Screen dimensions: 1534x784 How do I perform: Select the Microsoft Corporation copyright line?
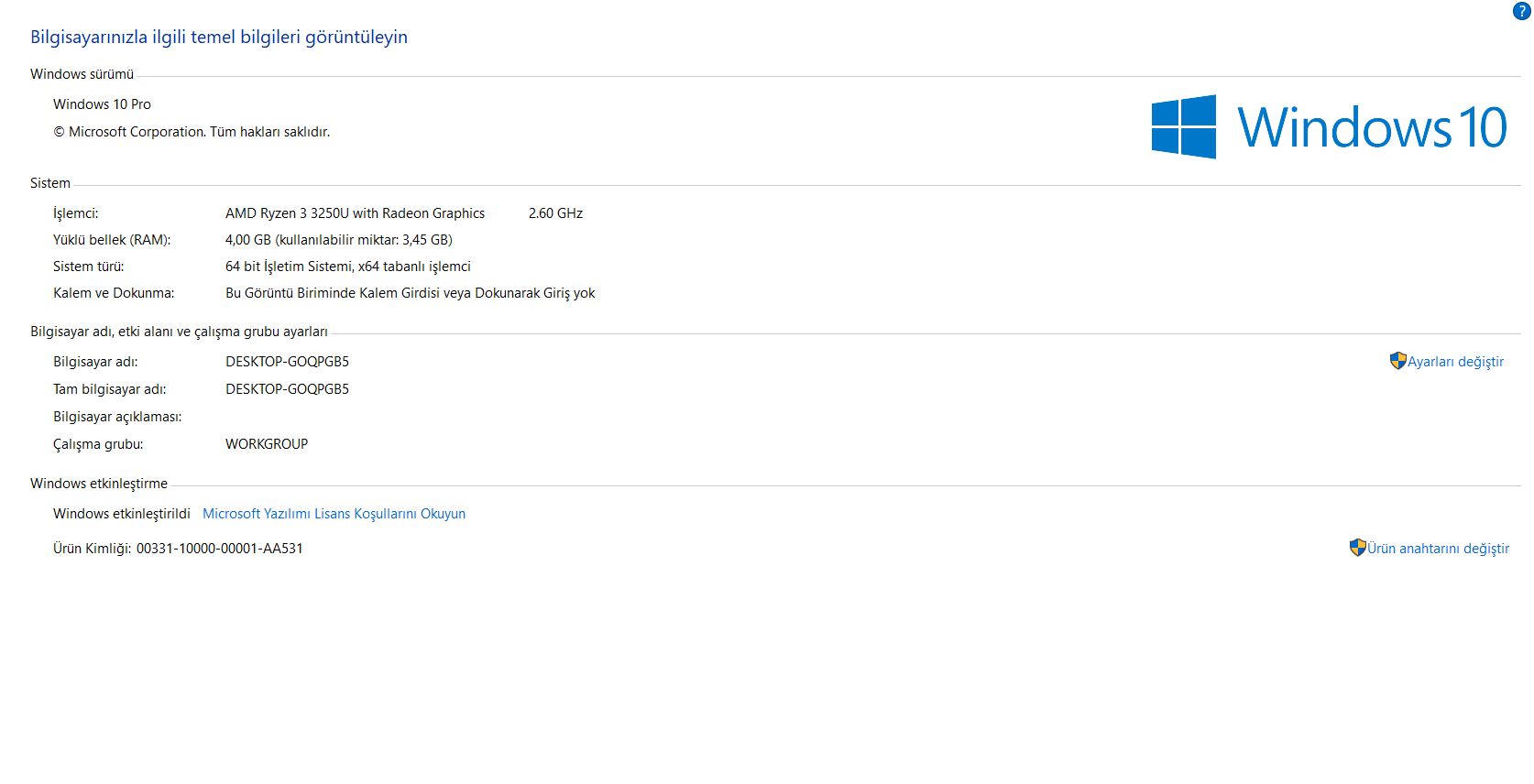pyautogui.click(x=192, y=132)
